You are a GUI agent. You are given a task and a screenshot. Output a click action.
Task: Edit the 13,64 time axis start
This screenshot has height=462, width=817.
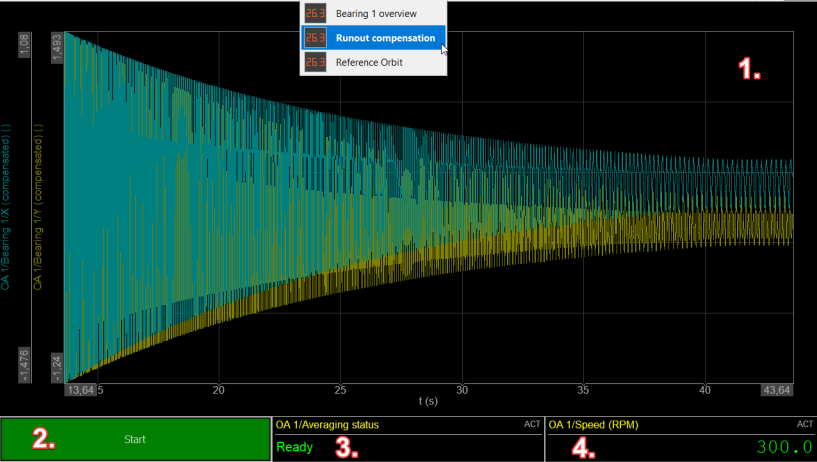click(80, 390)
